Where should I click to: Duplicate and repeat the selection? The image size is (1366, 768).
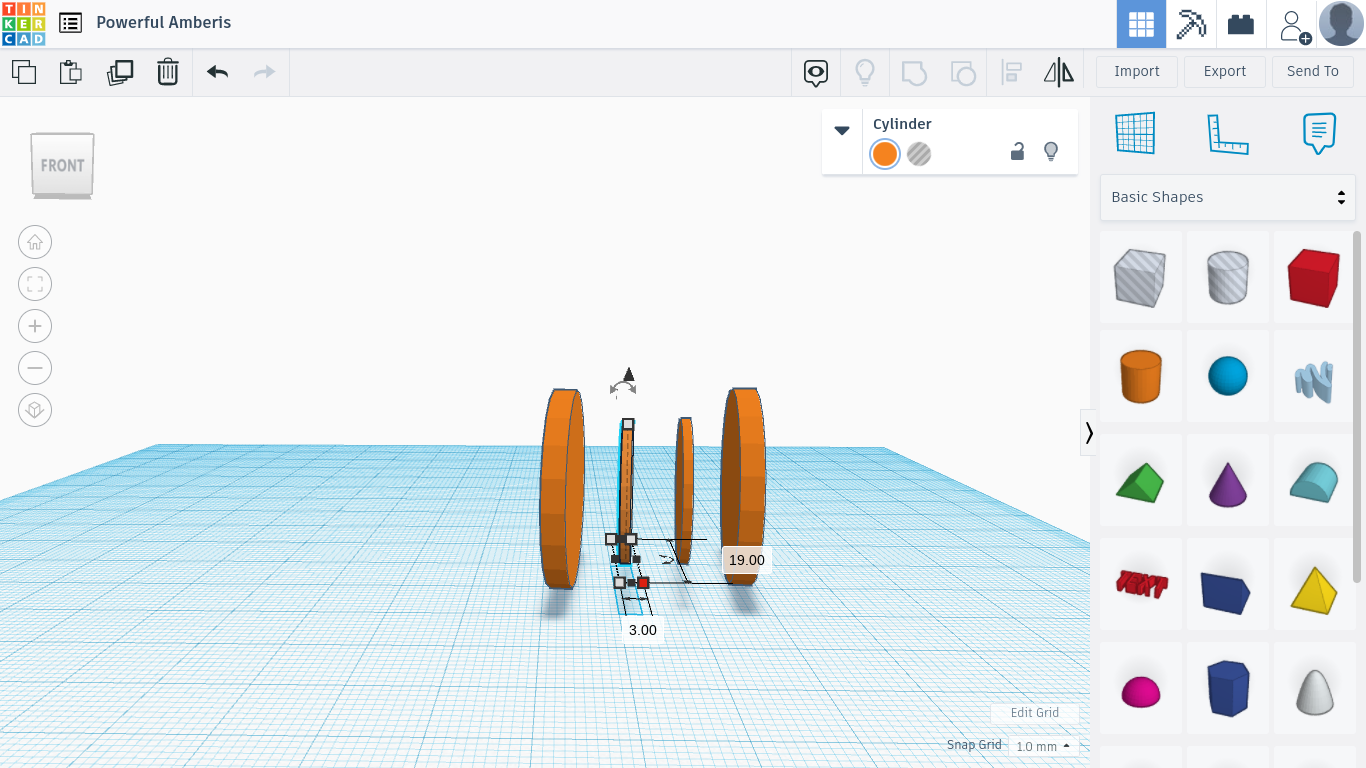click(x=120, y=72)
